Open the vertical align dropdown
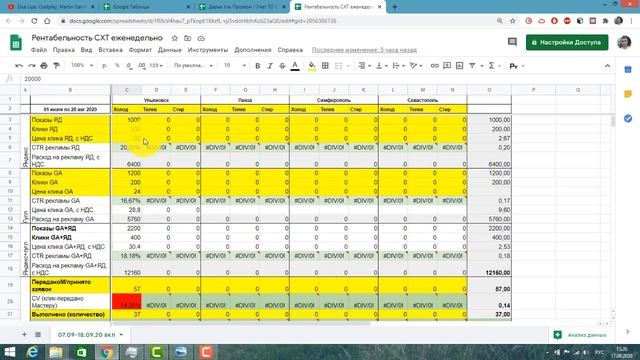The height and width of the screenshot is (360, 640). 382,66
